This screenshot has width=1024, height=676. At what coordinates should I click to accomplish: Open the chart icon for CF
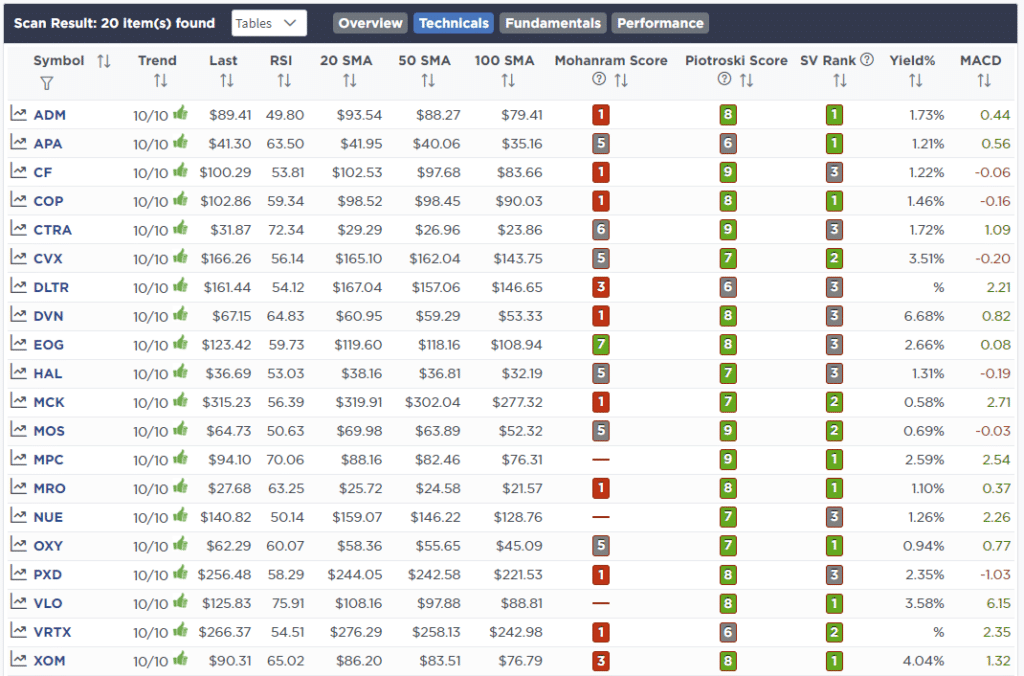[18, 172]
